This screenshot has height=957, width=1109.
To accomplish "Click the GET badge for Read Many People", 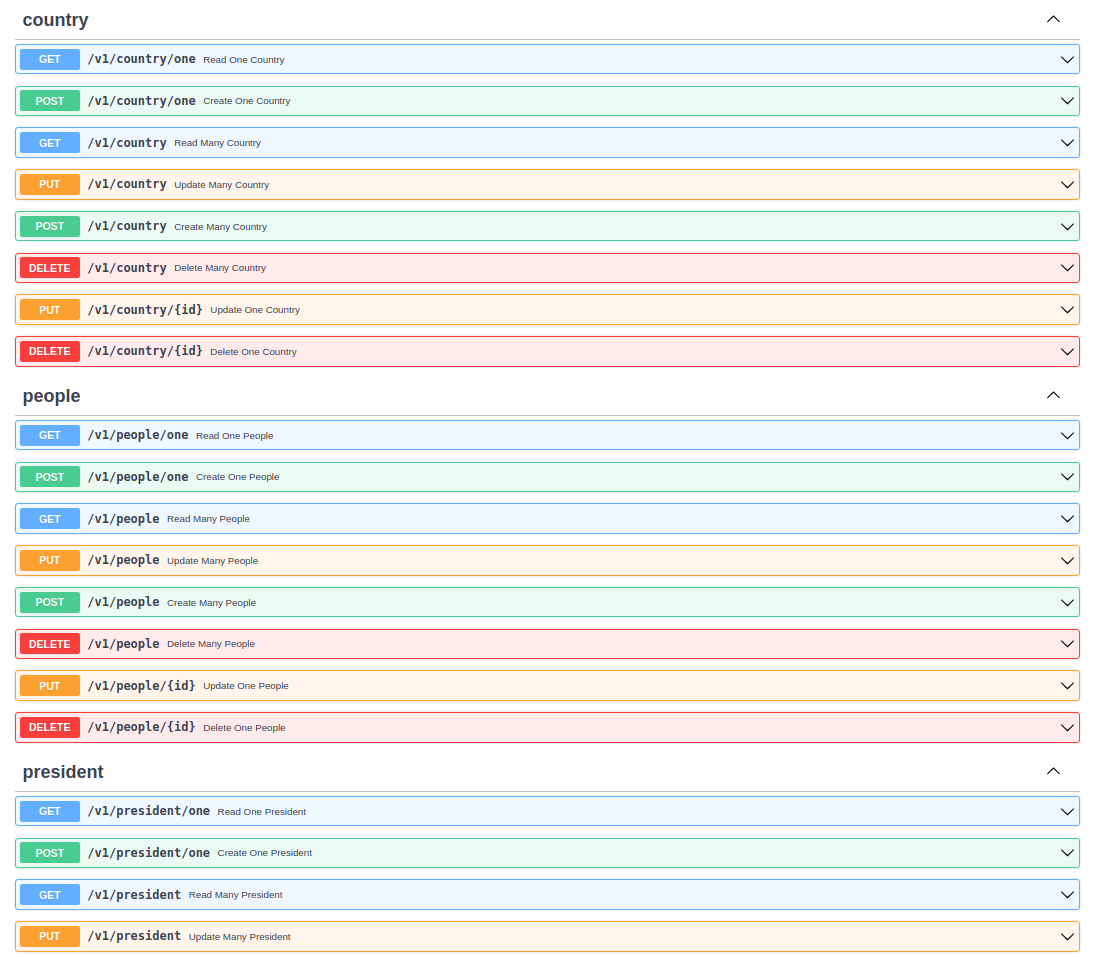I will 50,519.
